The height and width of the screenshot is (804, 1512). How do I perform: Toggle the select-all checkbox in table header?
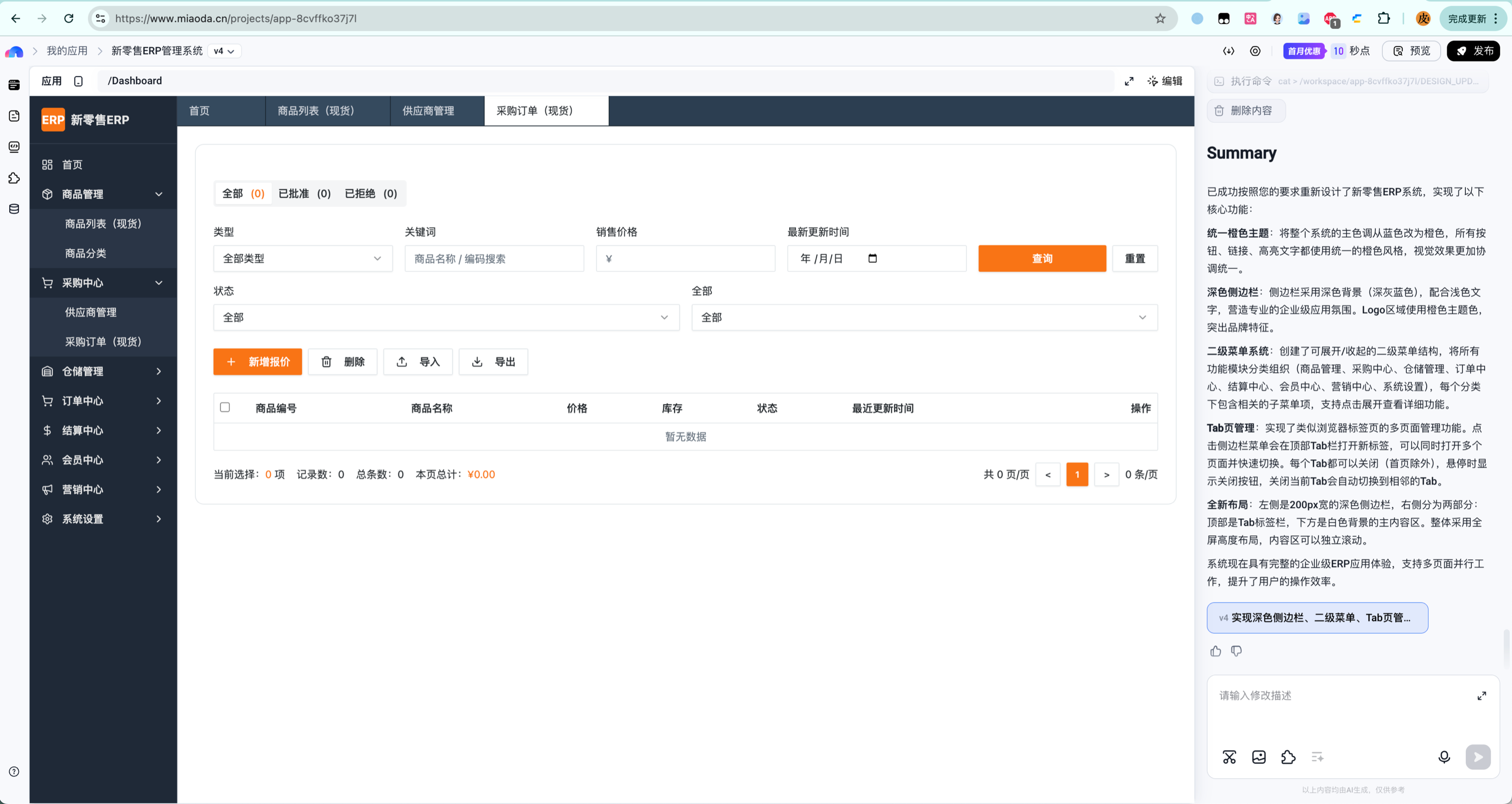pos(225,407)
